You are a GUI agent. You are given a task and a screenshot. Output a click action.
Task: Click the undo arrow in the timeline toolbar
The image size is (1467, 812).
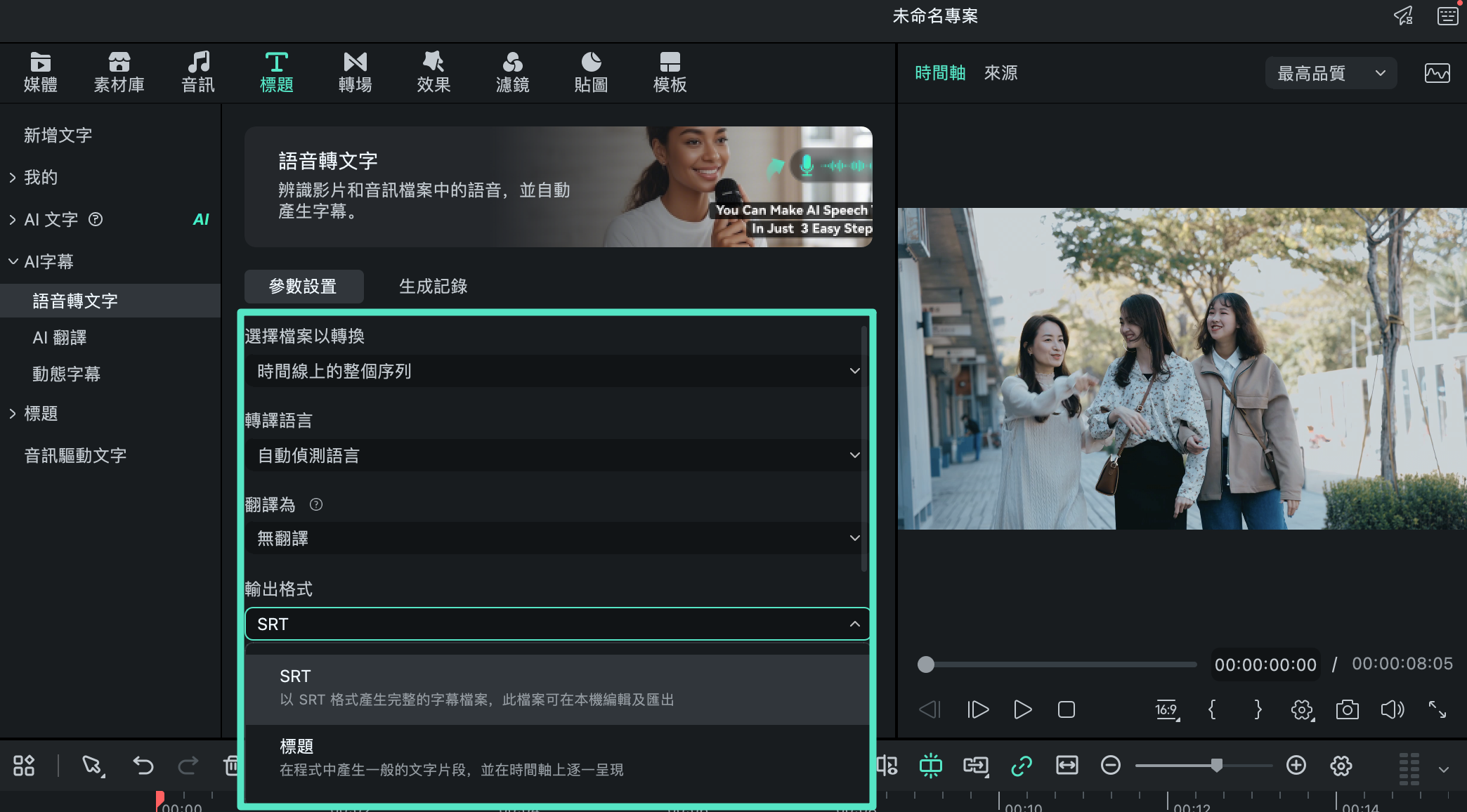coord(143,765)
